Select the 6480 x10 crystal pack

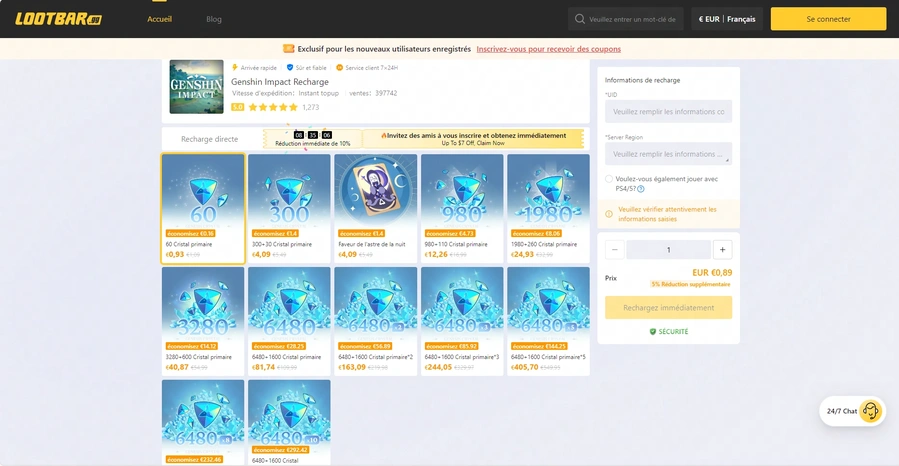tap(289, 422)
